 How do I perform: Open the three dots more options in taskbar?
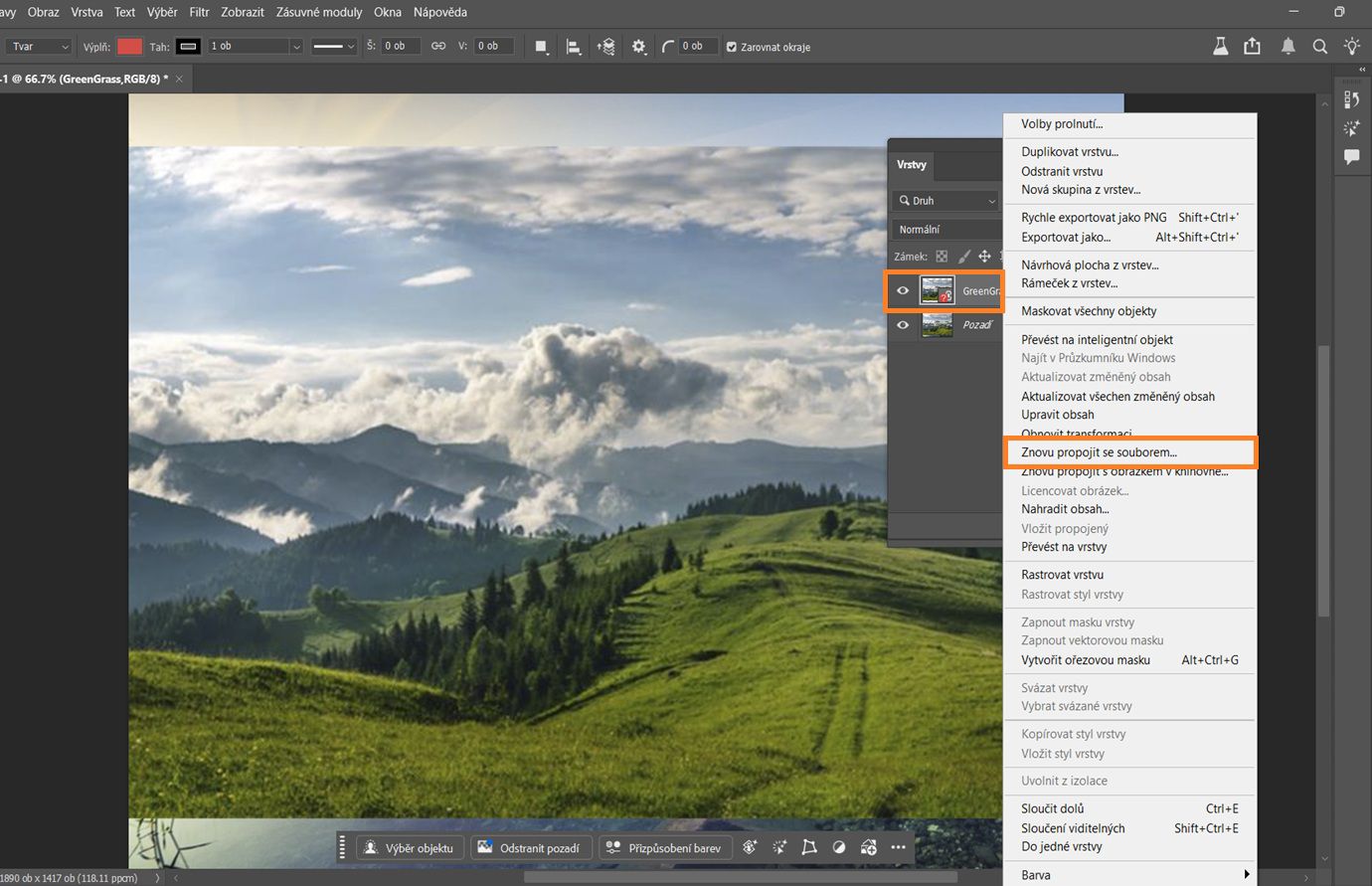coord(899,847)
